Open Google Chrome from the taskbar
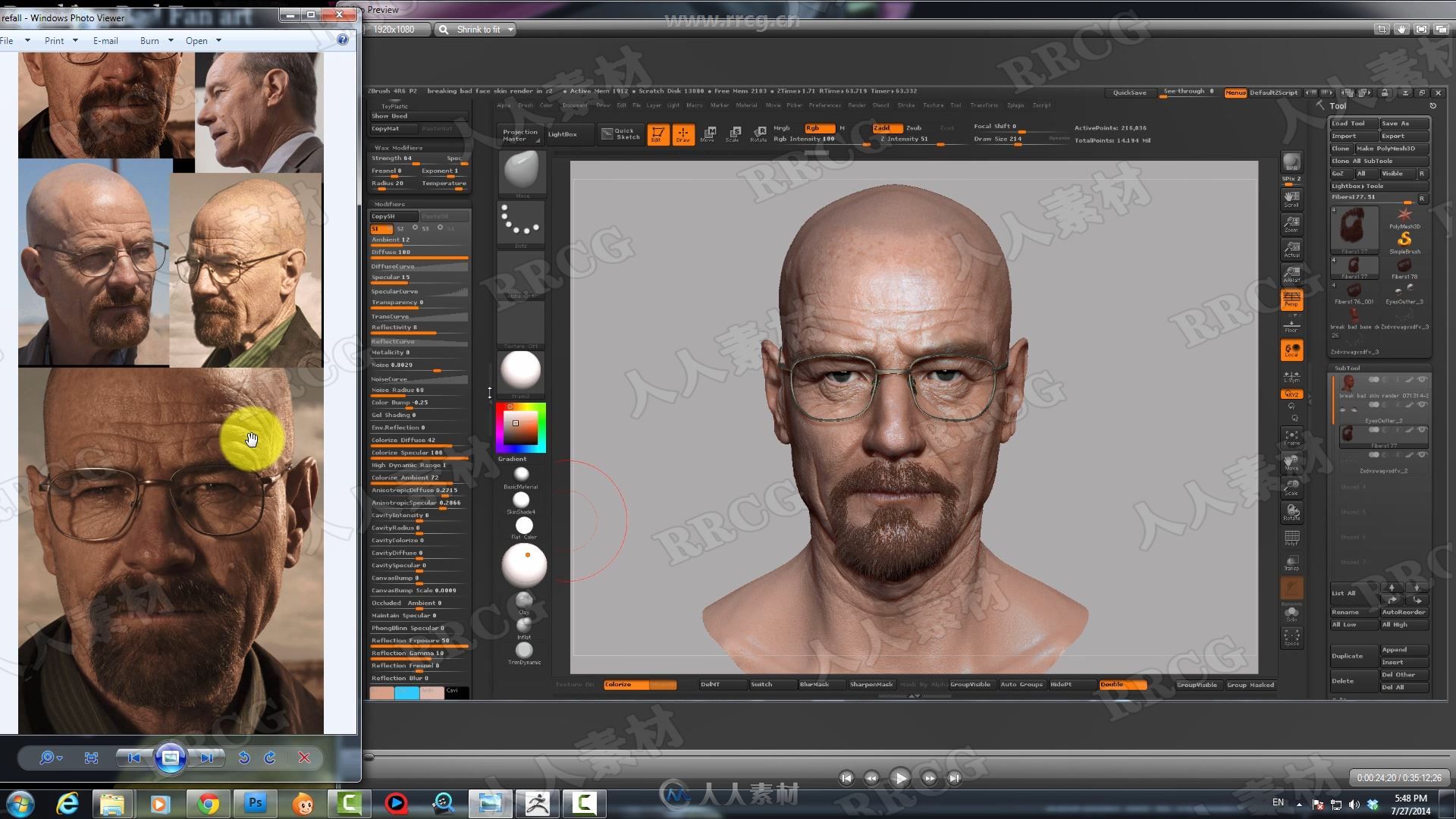This screenshot has width=1456, height=819. coord(209,803)
